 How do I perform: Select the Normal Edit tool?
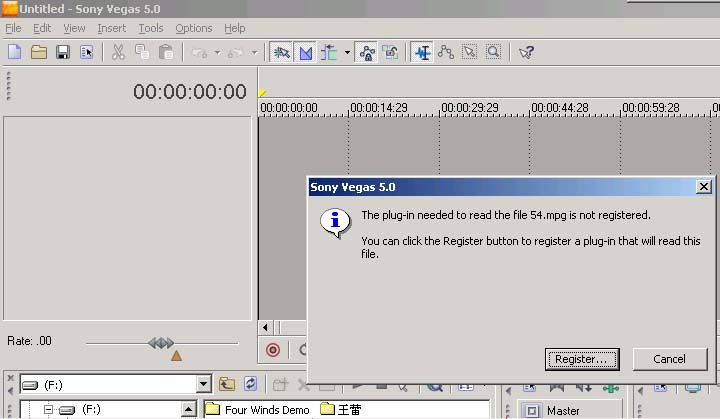[x=422, y=52]
